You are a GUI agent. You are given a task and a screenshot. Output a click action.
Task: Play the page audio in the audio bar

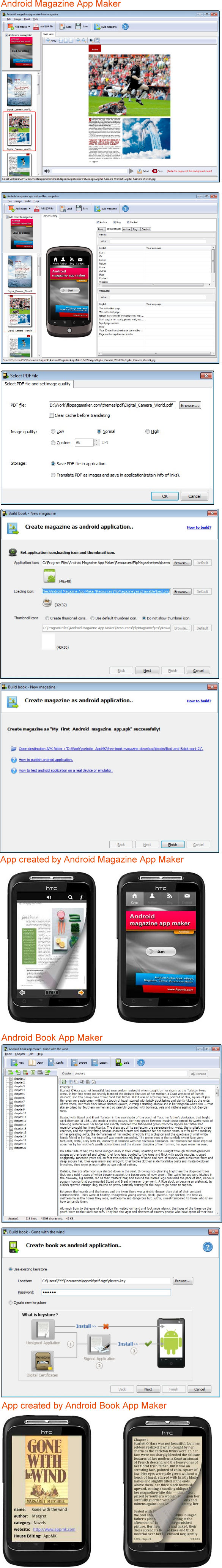tap(131, 171)
